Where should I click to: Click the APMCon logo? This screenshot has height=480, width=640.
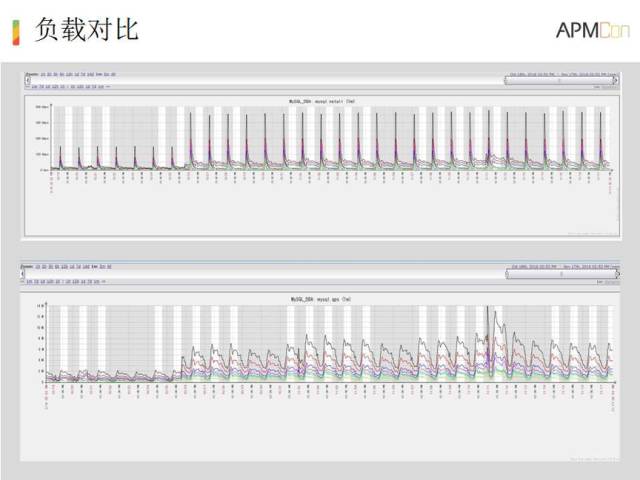point(593,30)
